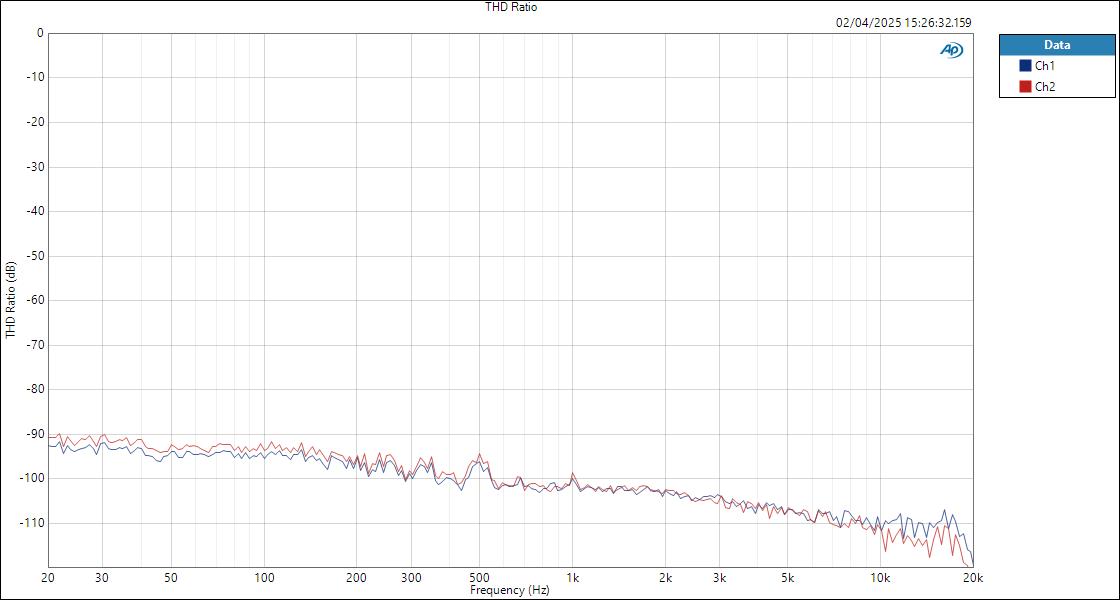Viewport: 1120px width, 600px height.
Task: Click the 1k frequency tick label
Action: click(571, 579)
